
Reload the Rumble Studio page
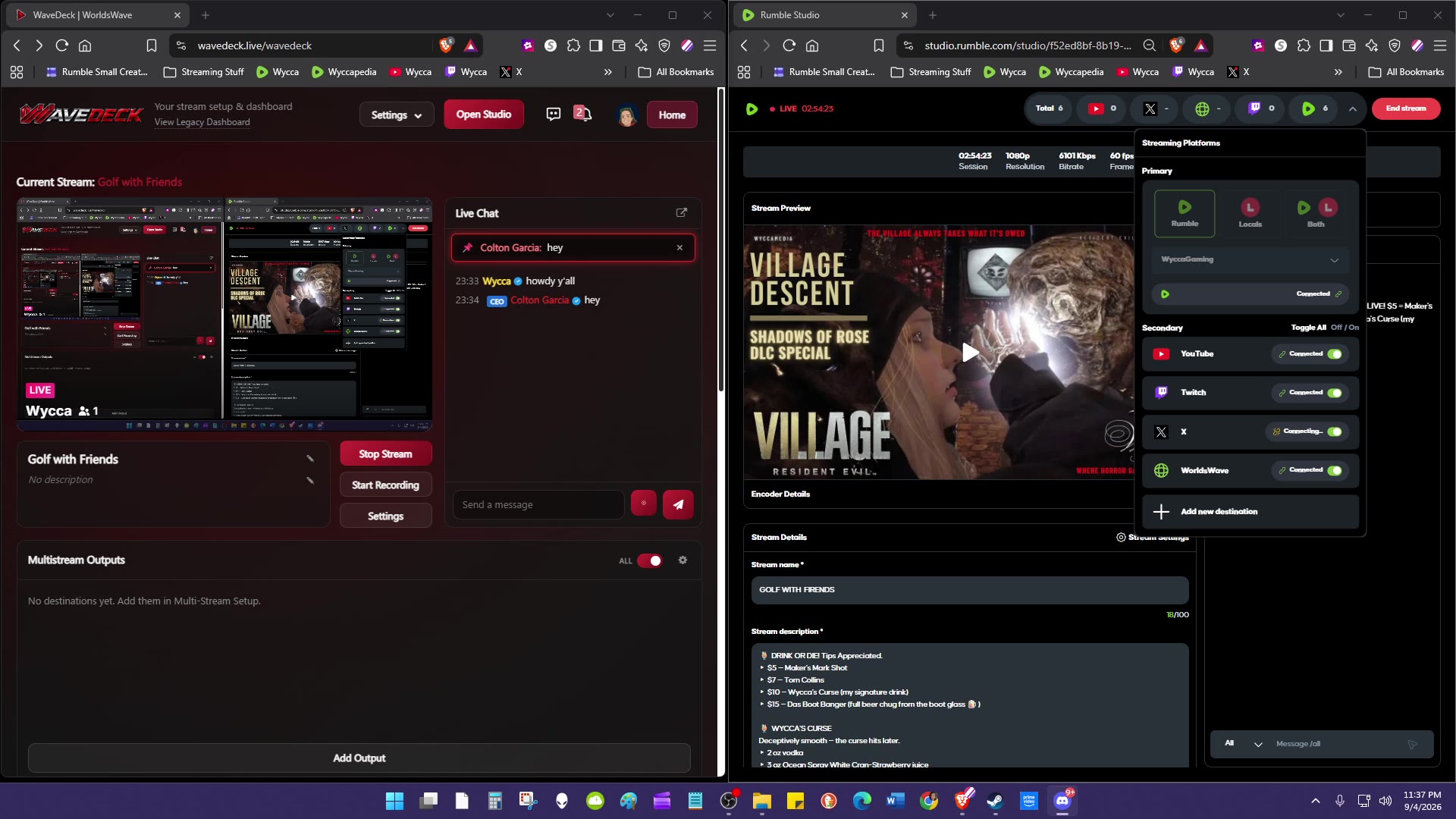point(789,45)
